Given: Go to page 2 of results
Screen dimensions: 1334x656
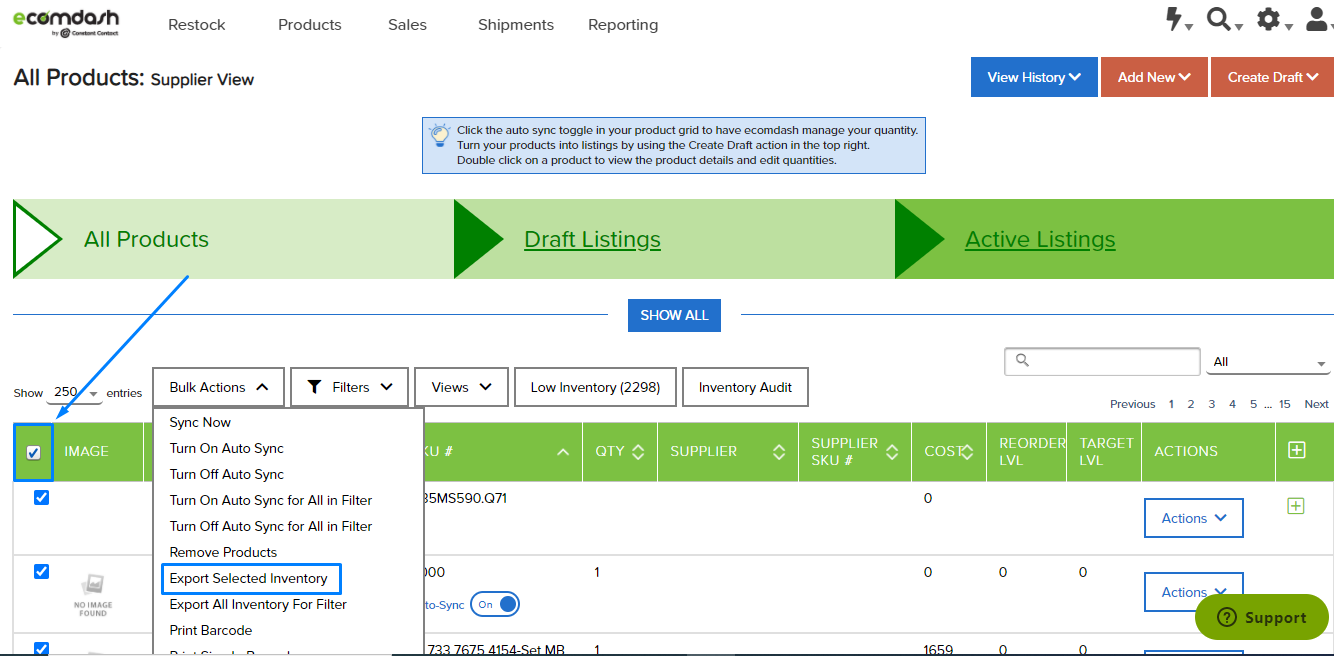Looking at the screenshot, I should pos(1191,404).
